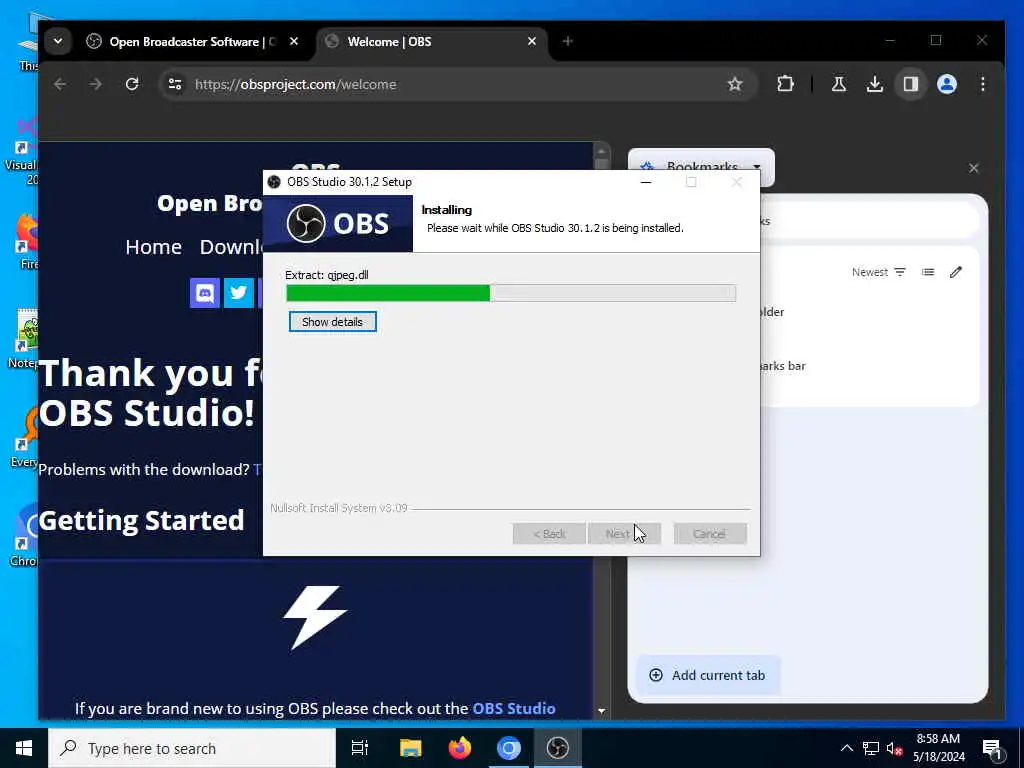This screenshot has height=768, width=1024.
Task: Select the Chrome taskbar icon
Action: click(509, 748)
